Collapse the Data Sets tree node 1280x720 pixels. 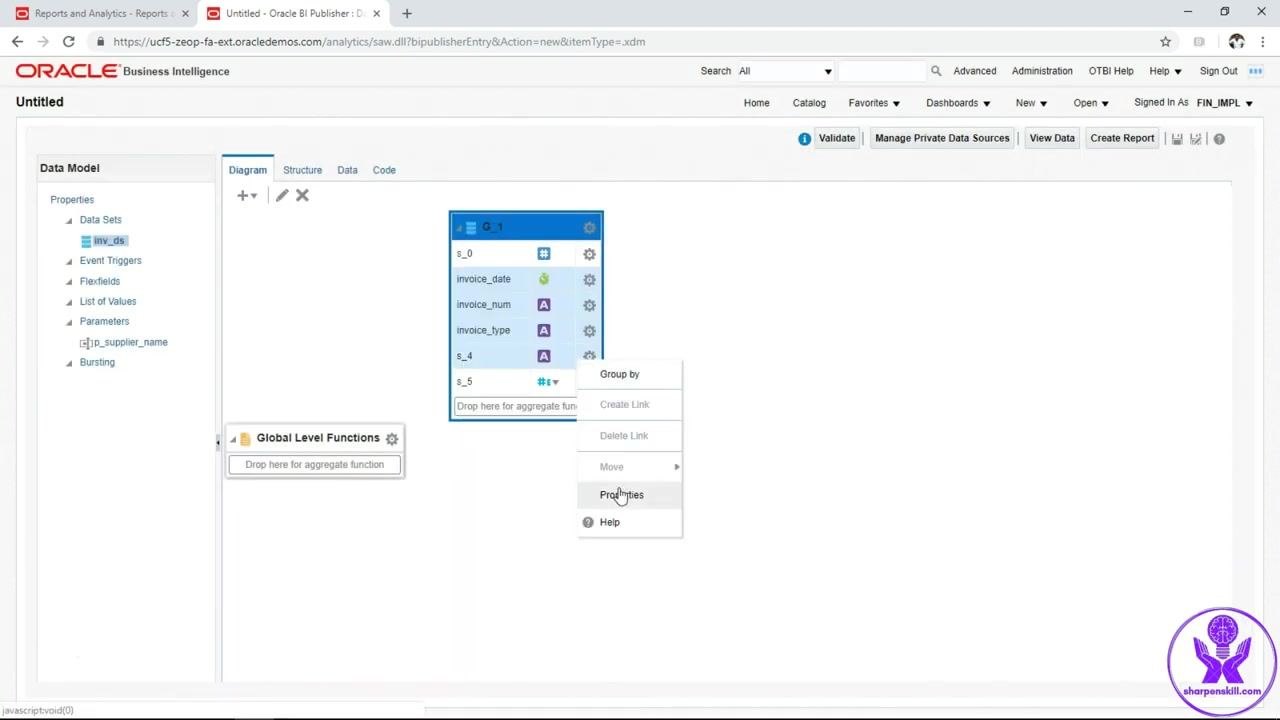tap(69, 220)
